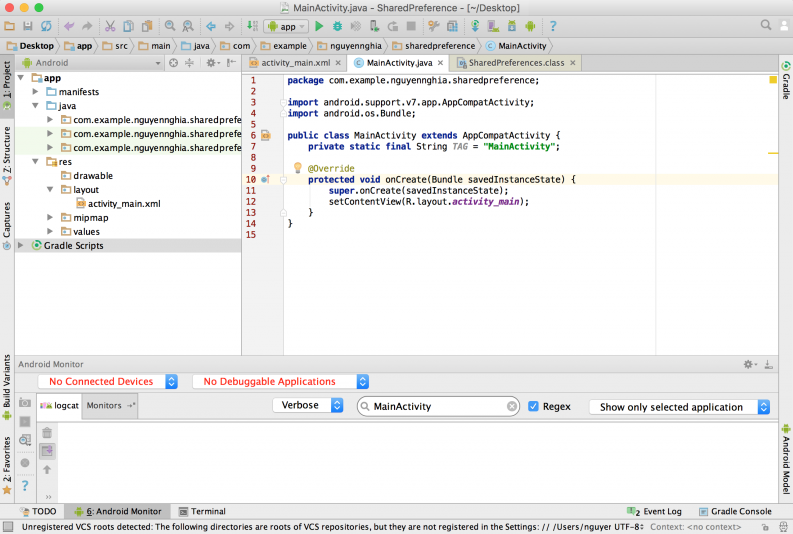The height and width of the screenshot is (534, 793).
Task: Click the Debug app bug icon
Action: [x=338, y=26]
